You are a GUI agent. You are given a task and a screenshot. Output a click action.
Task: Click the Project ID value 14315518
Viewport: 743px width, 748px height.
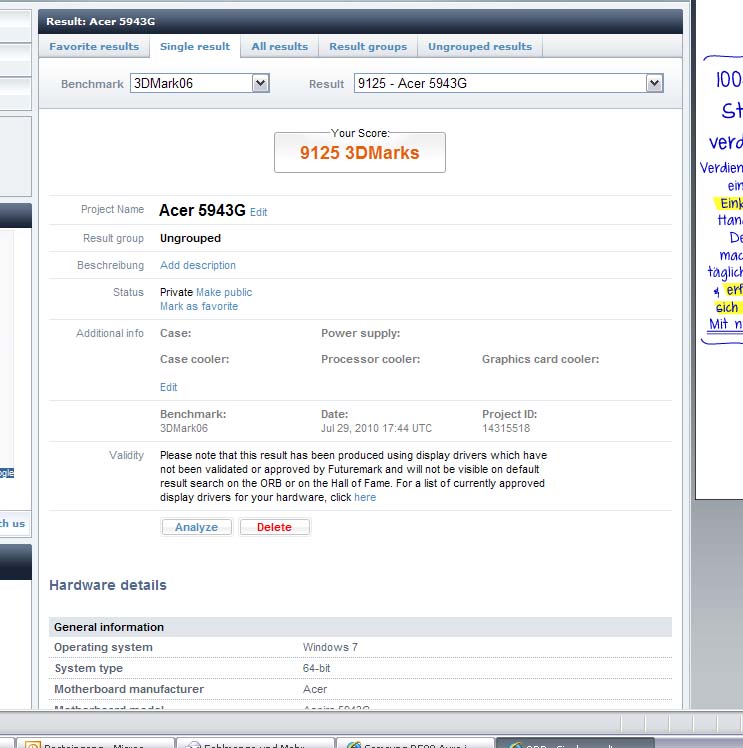[506, 428]
